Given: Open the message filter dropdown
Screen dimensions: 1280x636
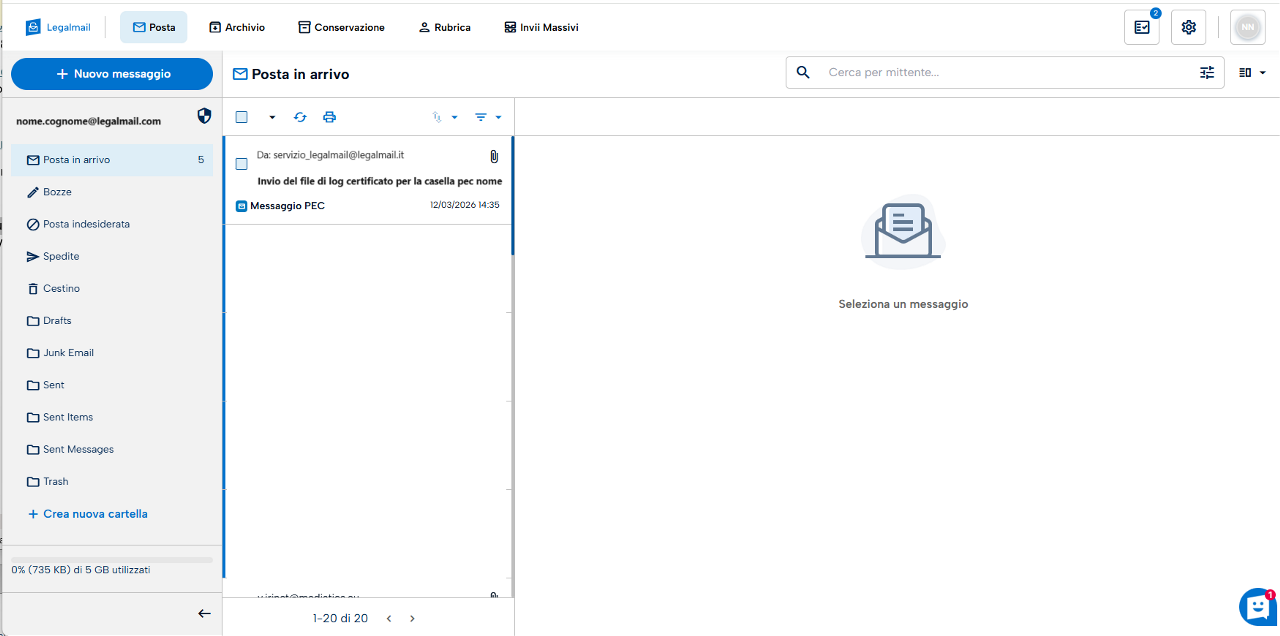Looking at the screenshot, I should click(x=487, y=117).
